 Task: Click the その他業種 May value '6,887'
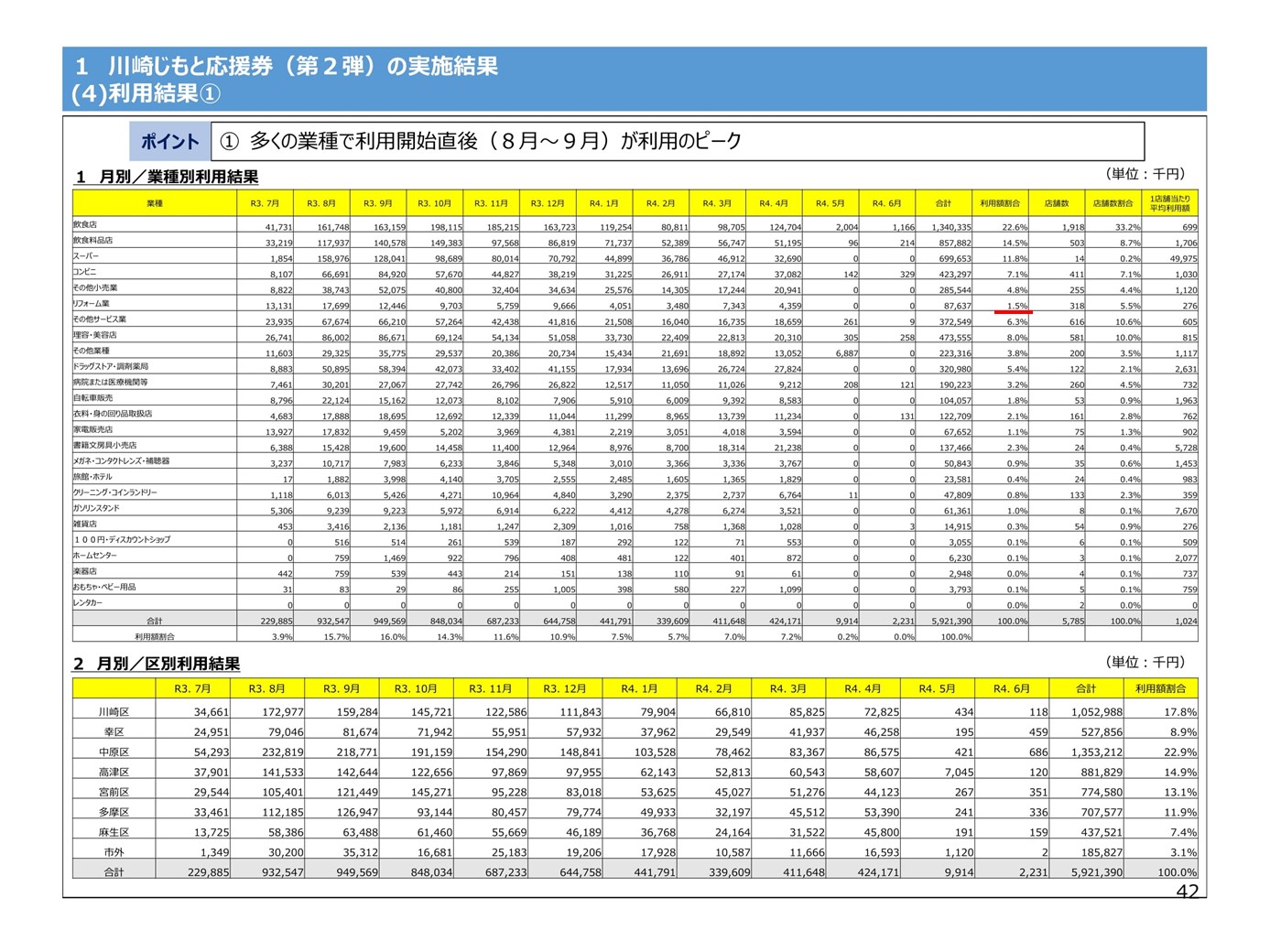[847, 353]
